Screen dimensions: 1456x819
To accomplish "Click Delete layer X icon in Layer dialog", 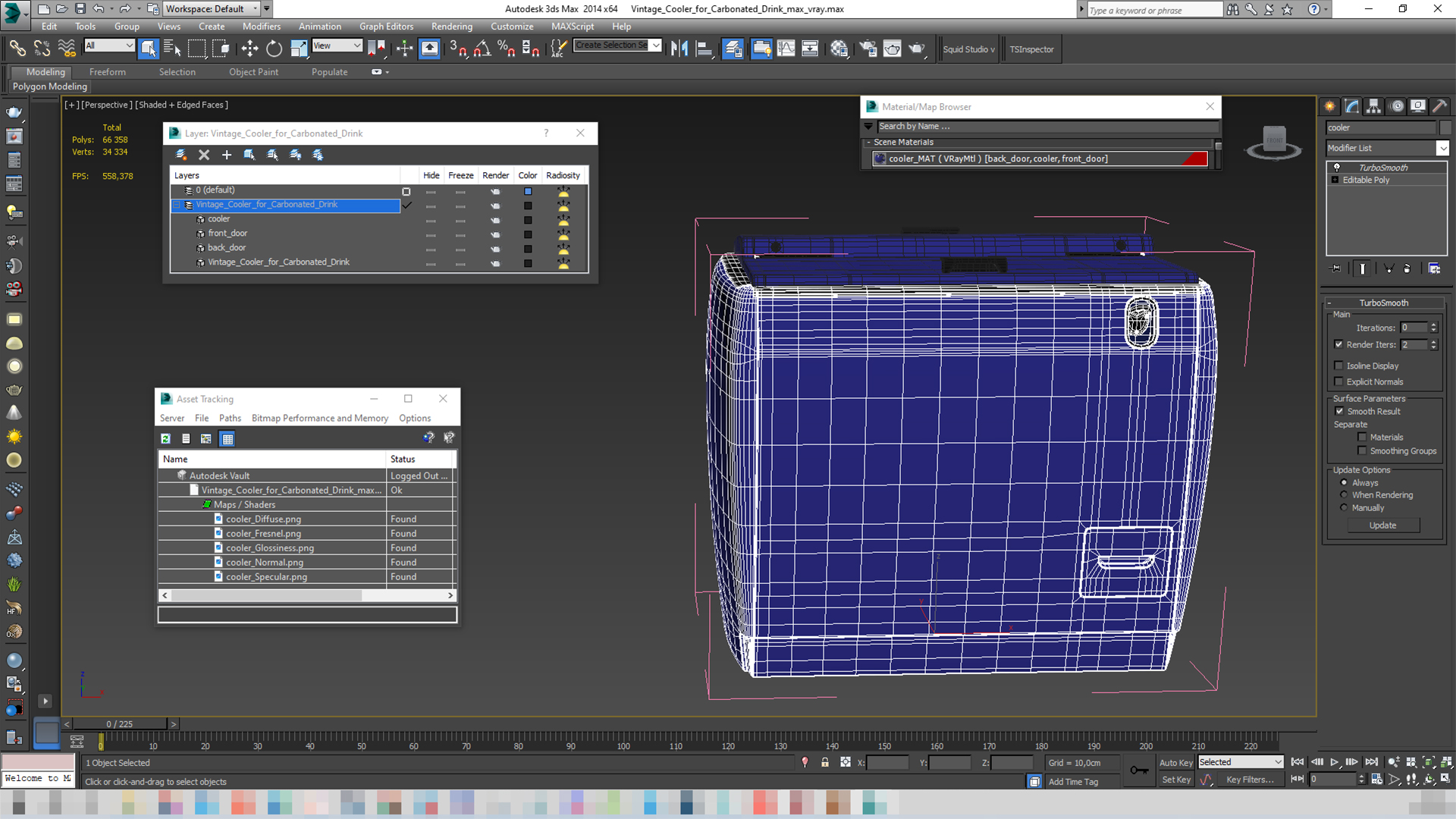I will point(204,155).
